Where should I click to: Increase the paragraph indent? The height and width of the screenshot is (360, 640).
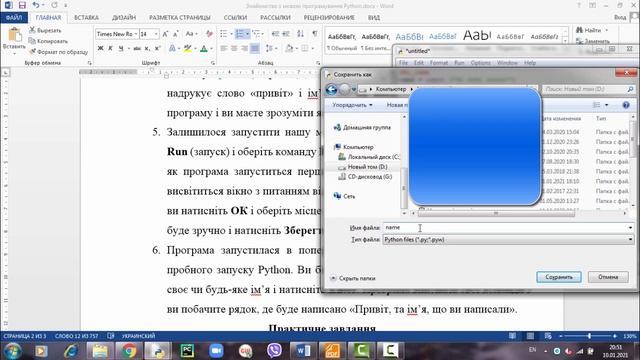[x=286, y=34]
